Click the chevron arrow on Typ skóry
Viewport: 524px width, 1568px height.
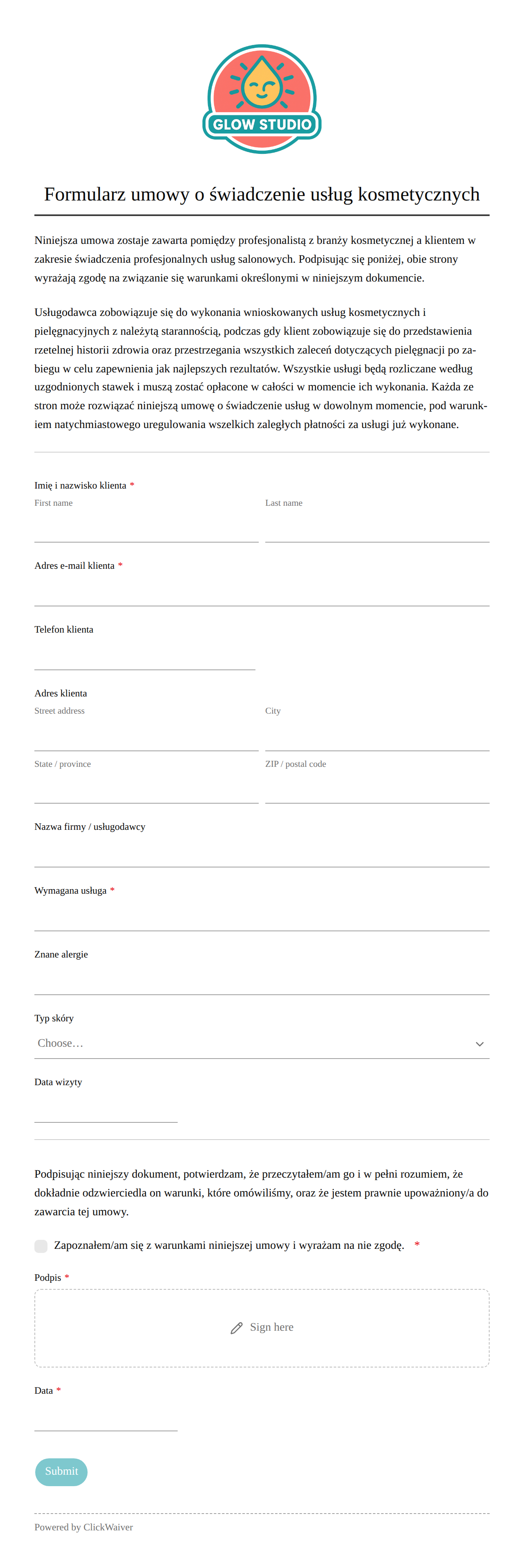tap(479, 1043)
